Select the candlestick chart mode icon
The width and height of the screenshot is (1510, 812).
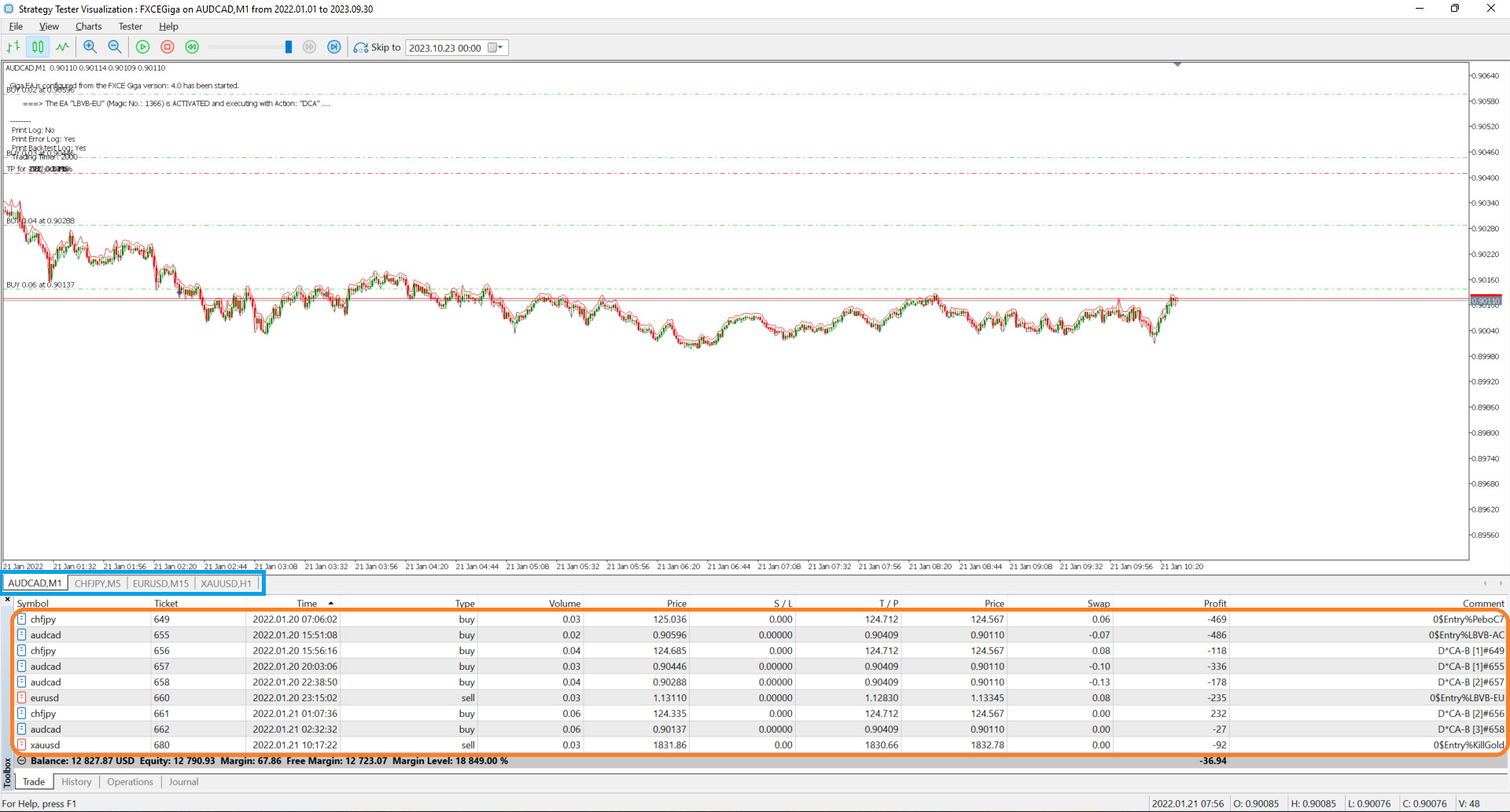click(x=37, y=47)
